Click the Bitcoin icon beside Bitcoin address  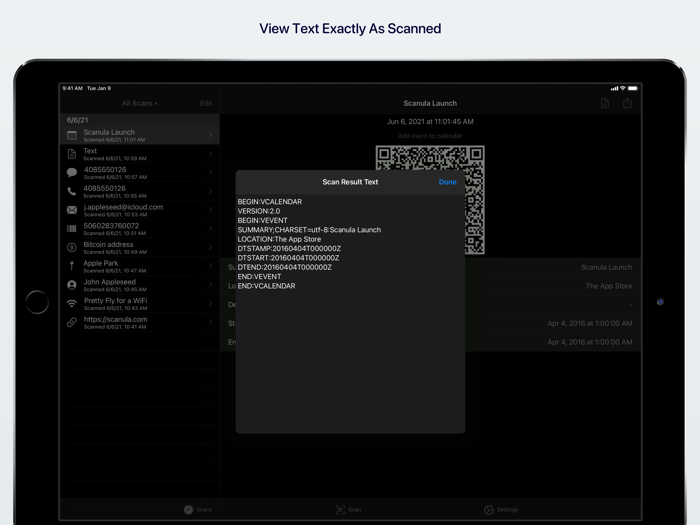tap(71, 247)
